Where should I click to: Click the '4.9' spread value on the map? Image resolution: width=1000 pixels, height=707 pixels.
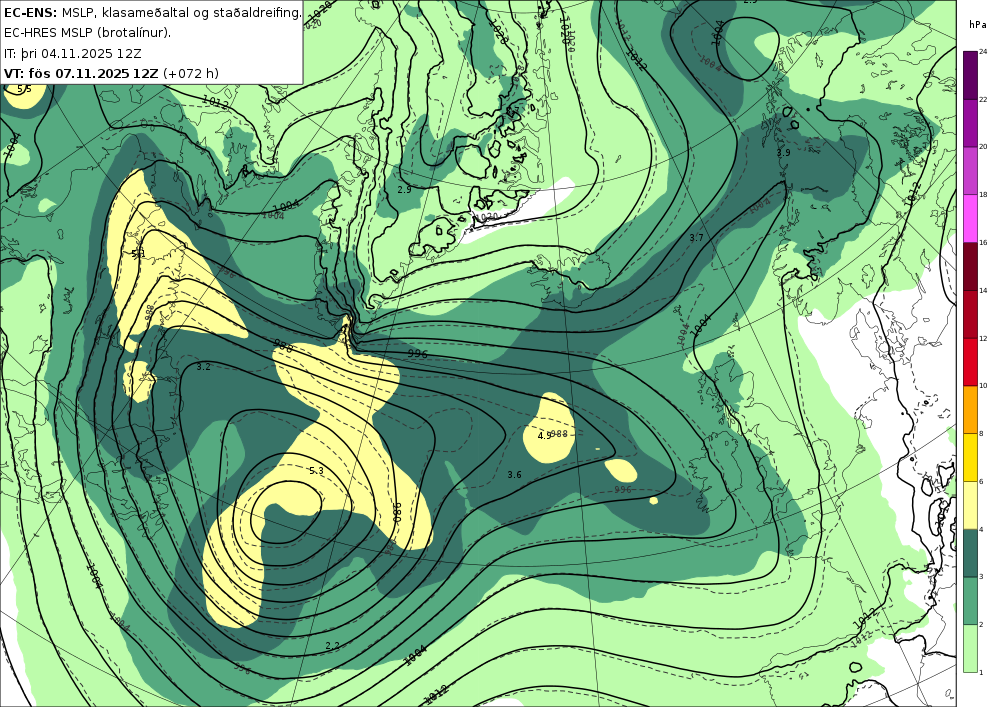pyautogui.click(x=545, y=435)
